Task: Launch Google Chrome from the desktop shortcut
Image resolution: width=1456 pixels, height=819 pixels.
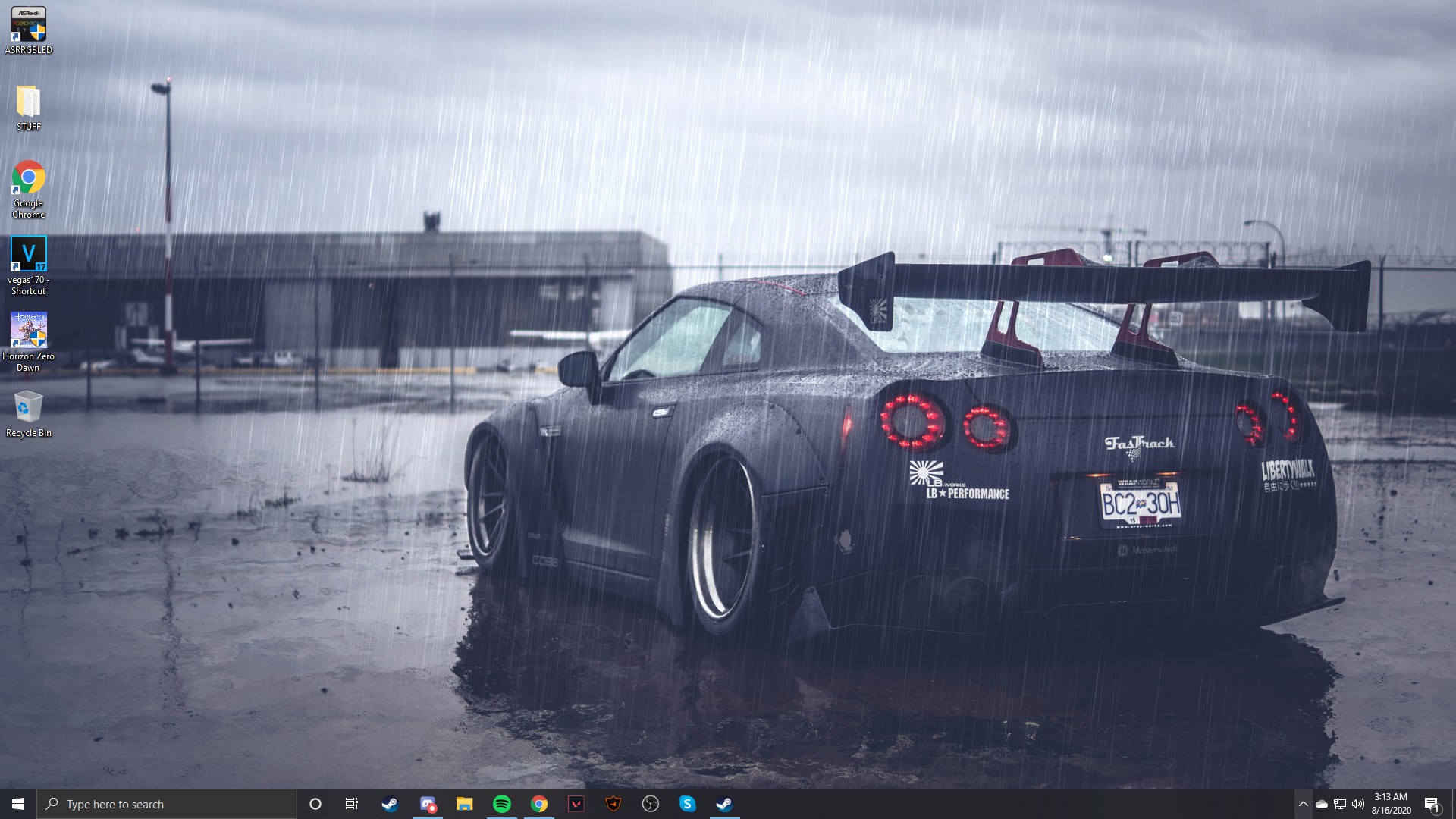Action: click(x=28, y=179)
